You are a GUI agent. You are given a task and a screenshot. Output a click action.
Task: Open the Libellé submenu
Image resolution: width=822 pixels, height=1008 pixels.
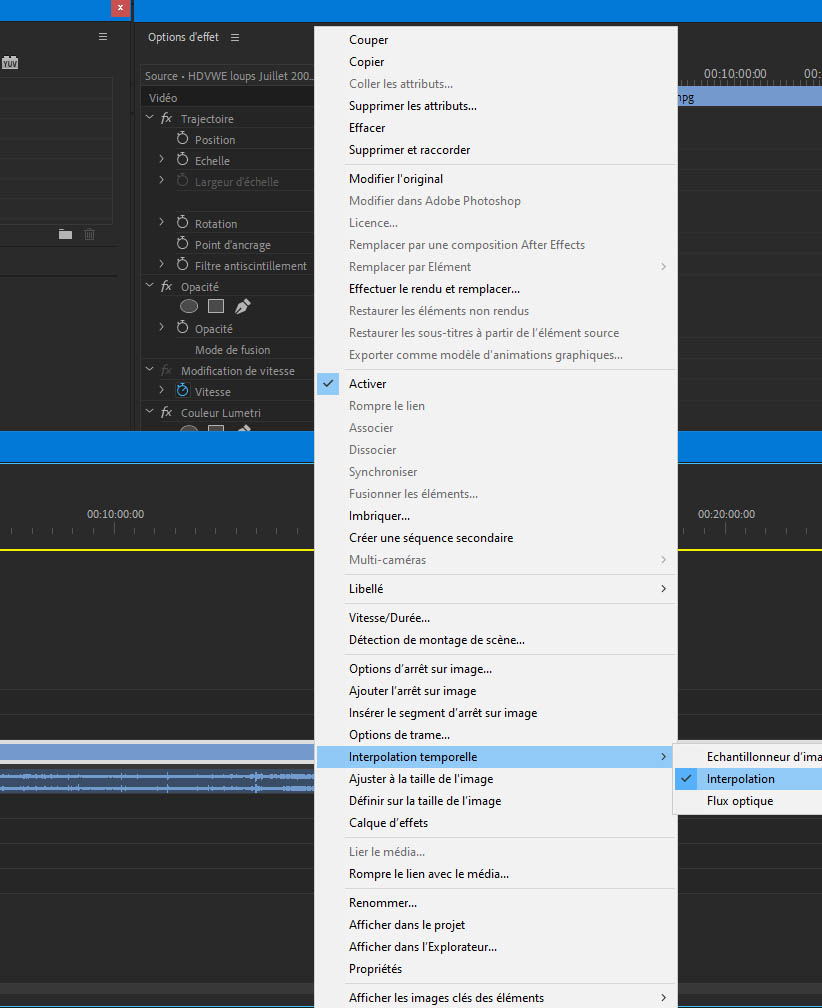pyautogui.click(x=496, y=589)
